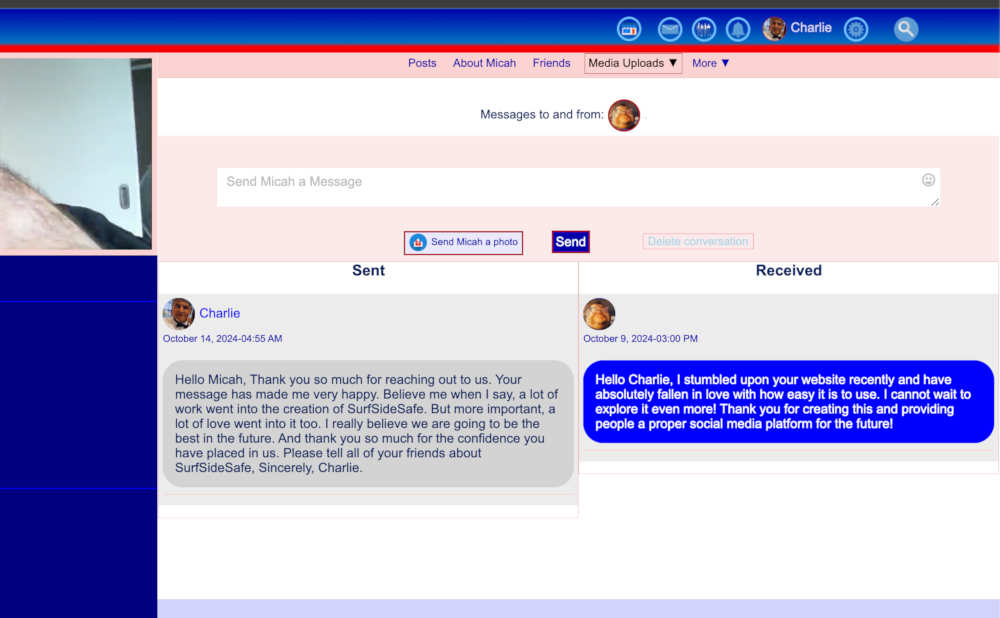
Task: Click Send Micah a photo button
Action: 464,242
